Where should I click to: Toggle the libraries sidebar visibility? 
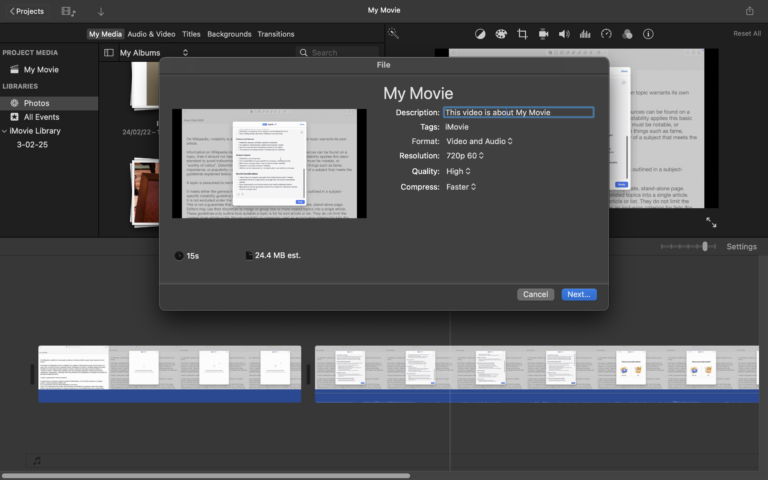click(x=109, y=52)
